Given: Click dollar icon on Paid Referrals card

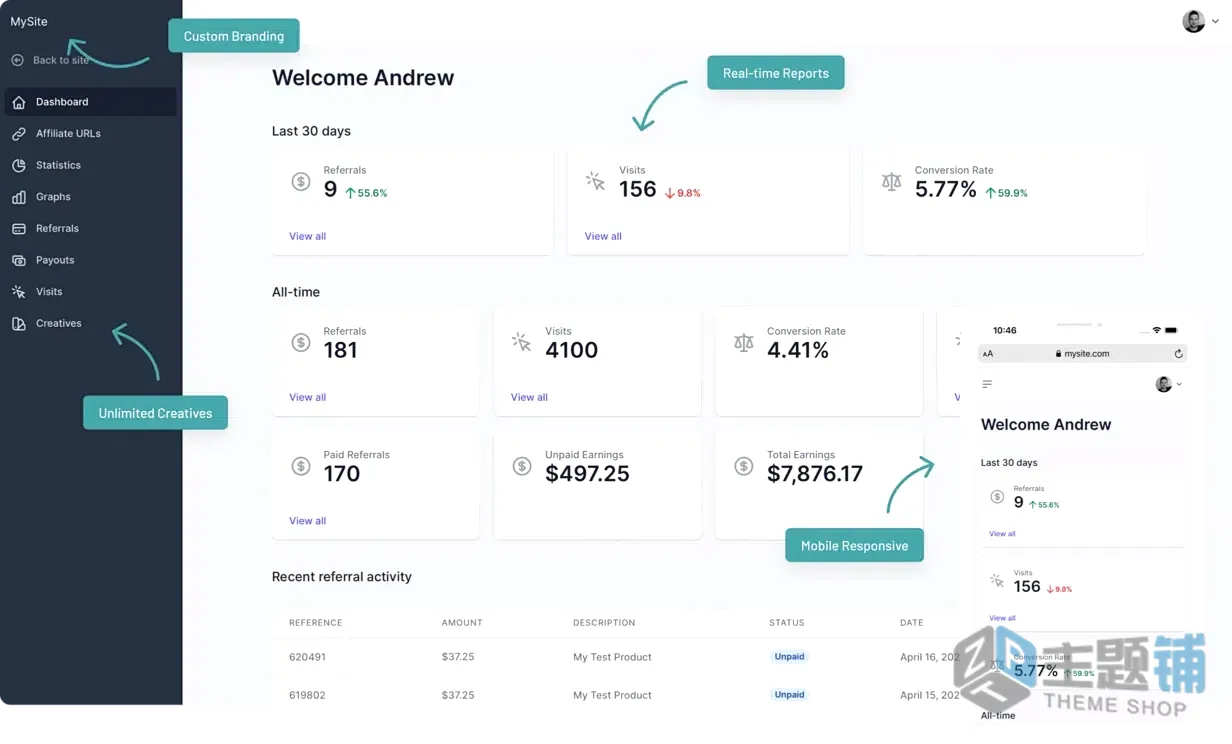Looking at the screenshot, I should [x=301, y=466].
